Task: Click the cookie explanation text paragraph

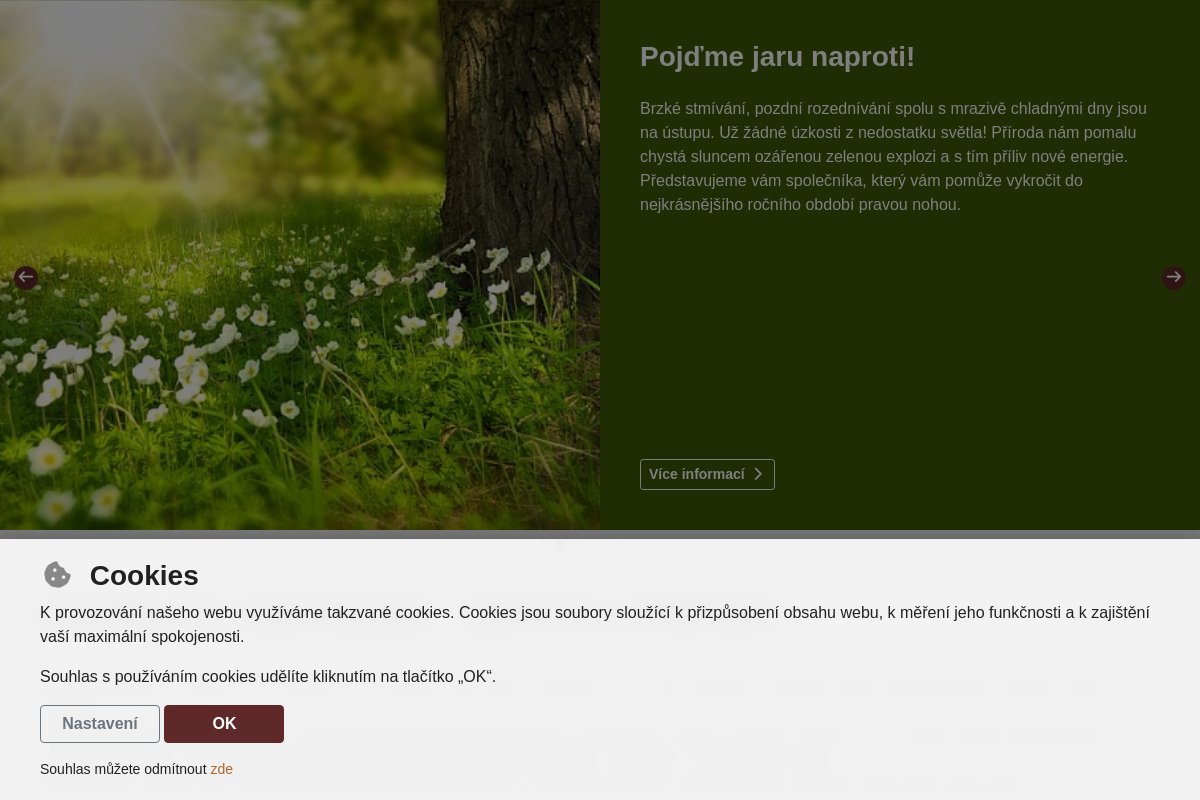Action: (594, 624)
